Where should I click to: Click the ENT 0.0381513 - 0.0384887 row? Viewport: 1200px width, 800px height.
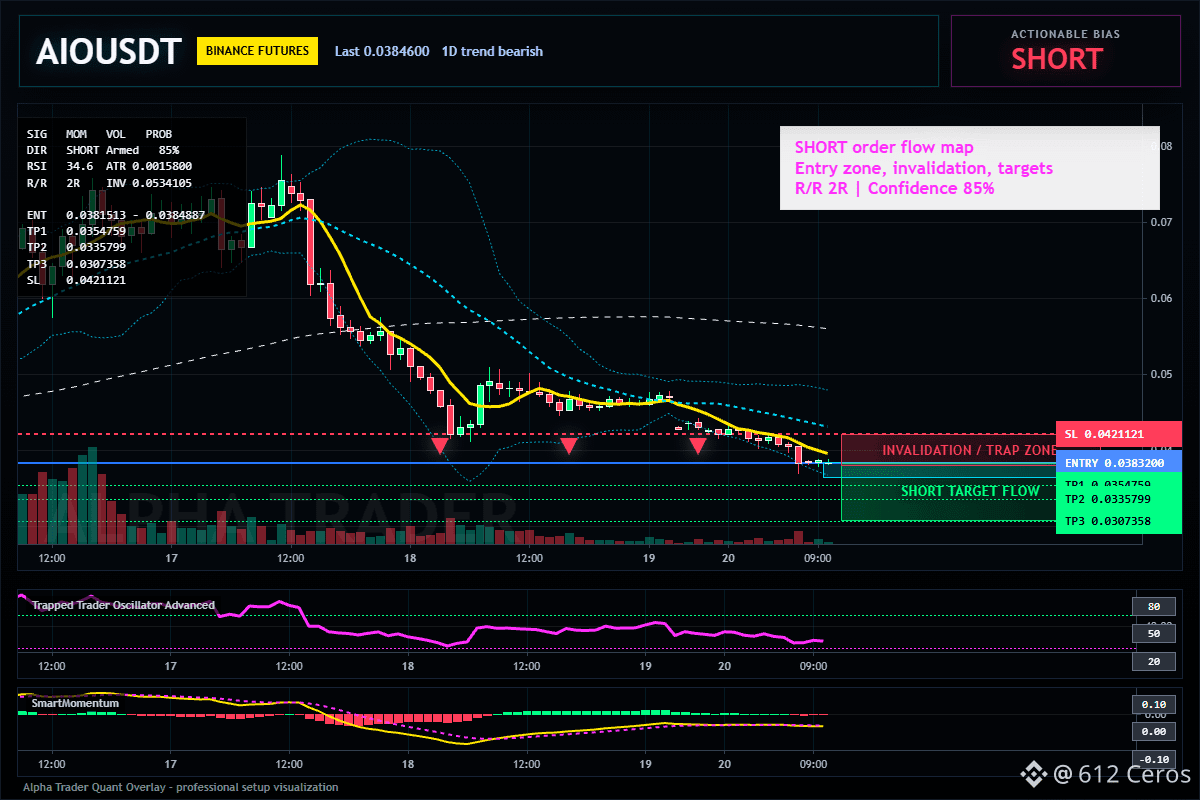(116, 215)
